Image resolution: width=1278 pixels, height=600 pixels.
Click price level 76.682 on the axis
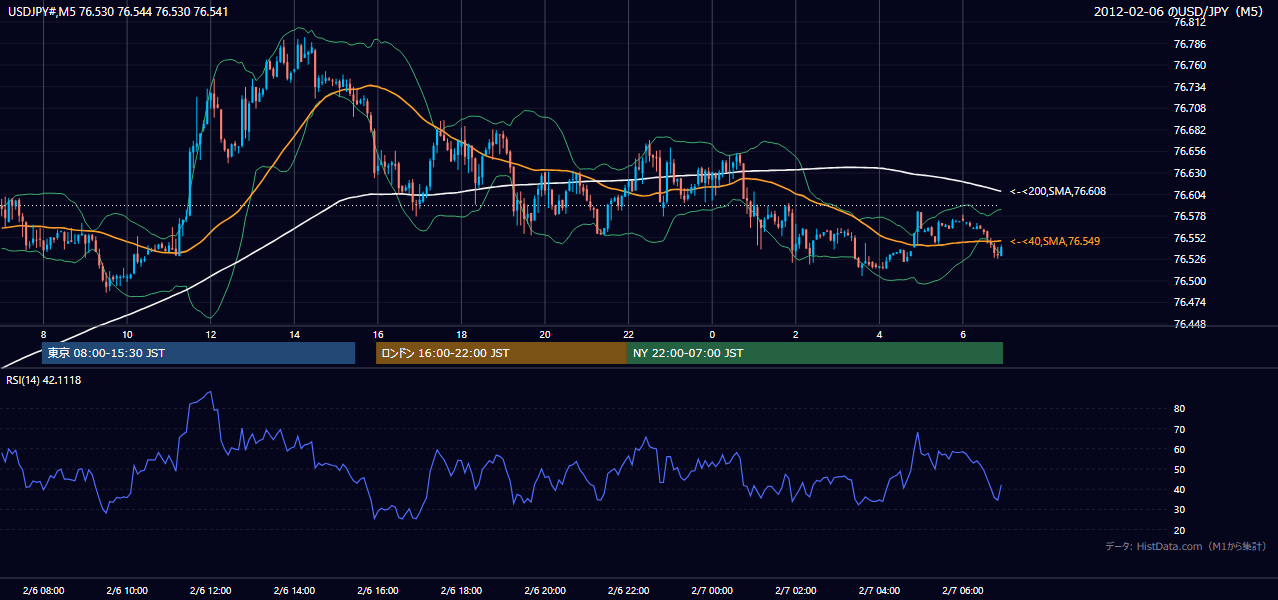[x=1189, y=130]
